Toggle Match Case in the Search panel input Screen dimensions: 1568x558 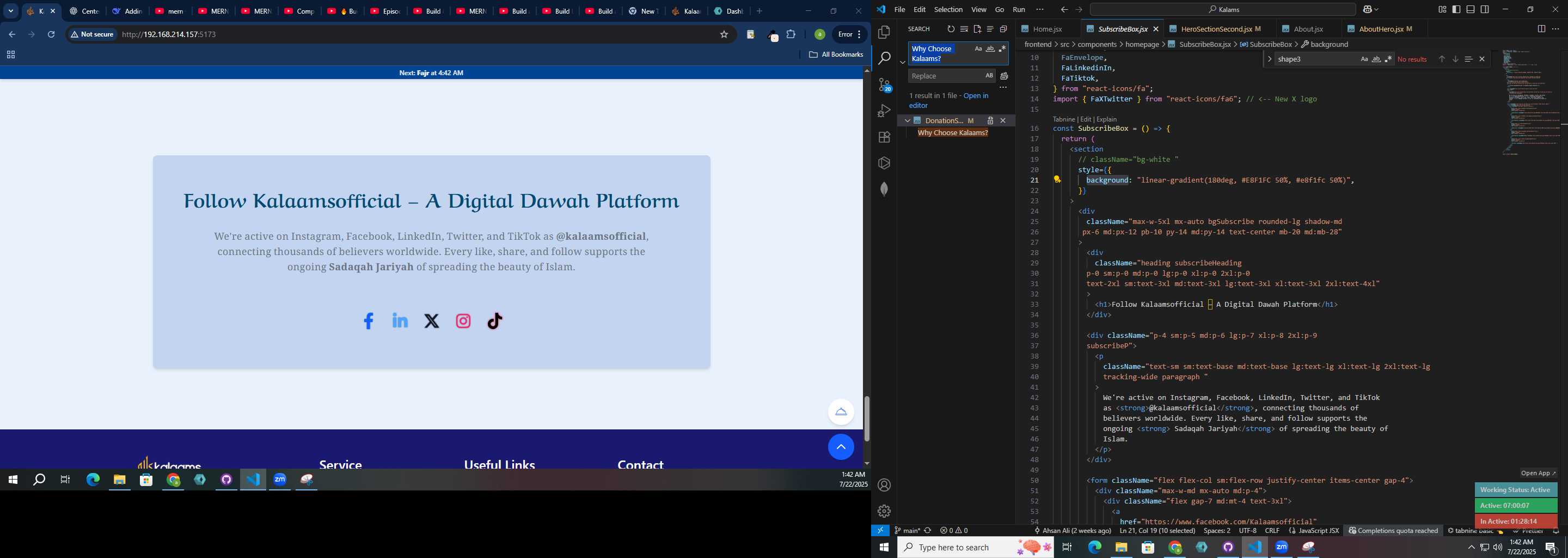[978, 48]
